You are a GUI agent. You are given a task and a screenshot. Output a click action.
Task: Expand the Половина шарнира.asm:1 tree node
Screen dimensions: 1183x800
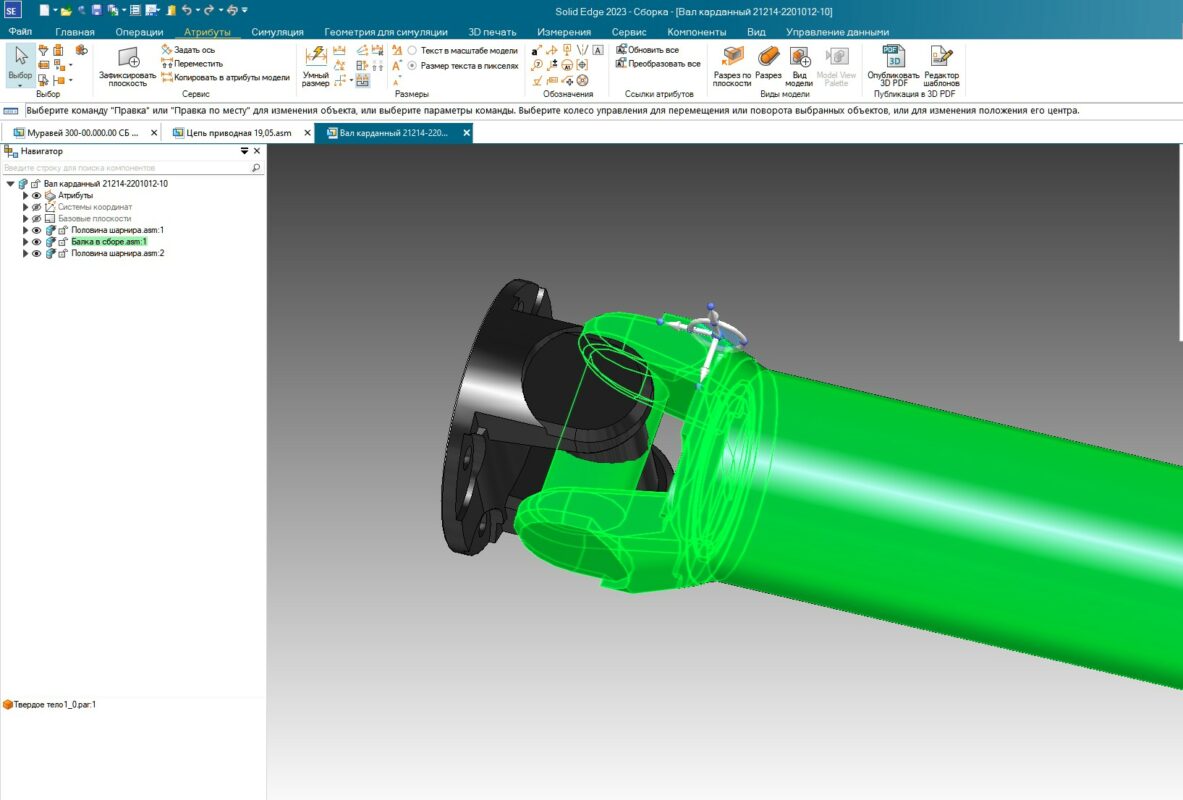pos(26,230)
